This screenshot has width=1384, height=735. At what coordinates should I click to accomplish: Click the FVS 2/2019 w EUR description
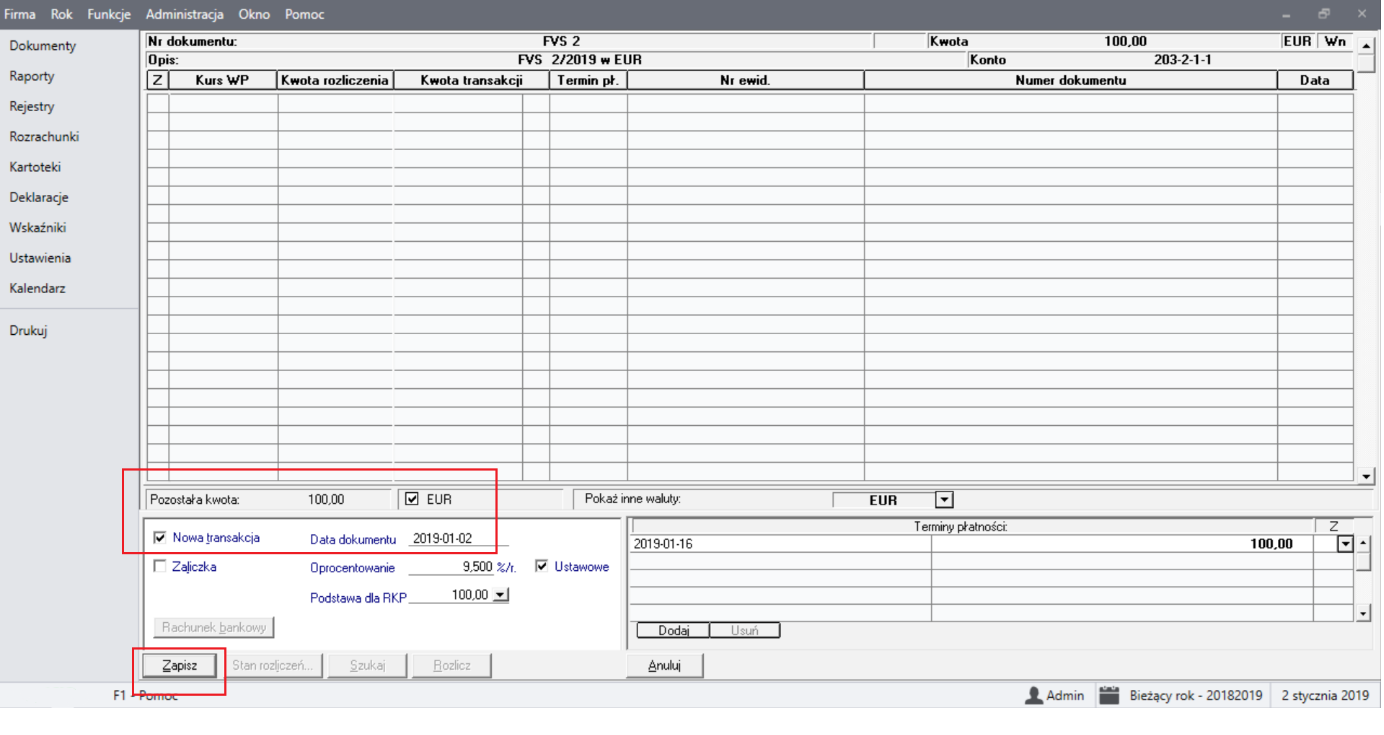click(x=580, y=60)
